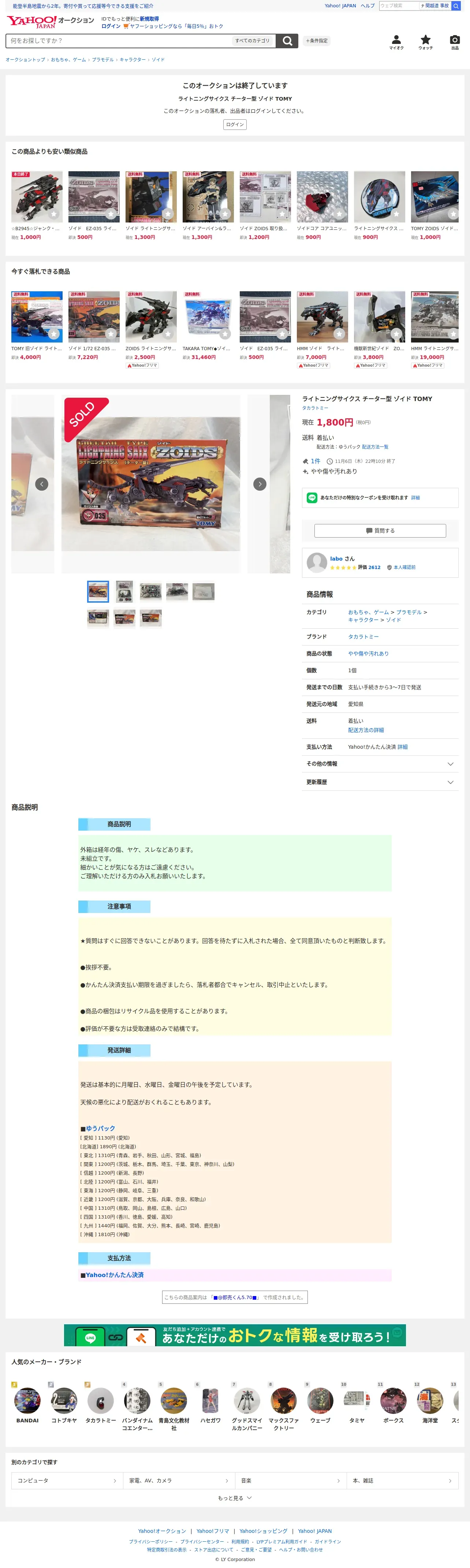Click the 質問する button
Image resolution: width=470 pixels, height=1568 pixels.
point(380,531)
